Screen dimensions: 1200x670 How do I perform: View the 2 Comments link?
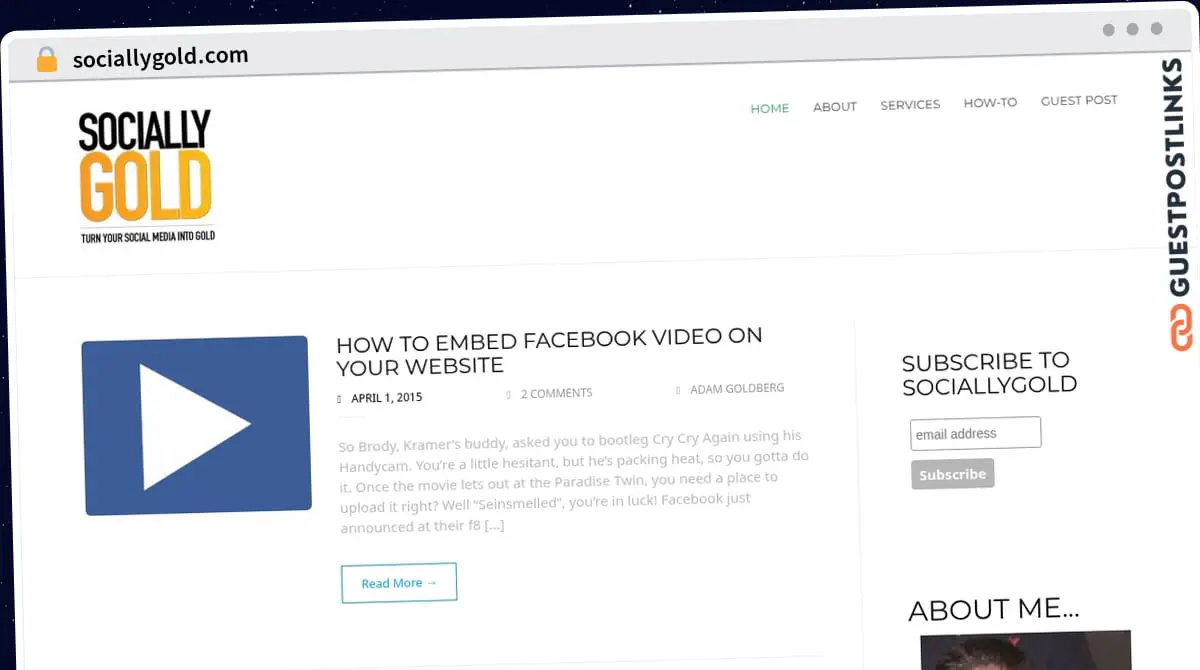point(556,393)
